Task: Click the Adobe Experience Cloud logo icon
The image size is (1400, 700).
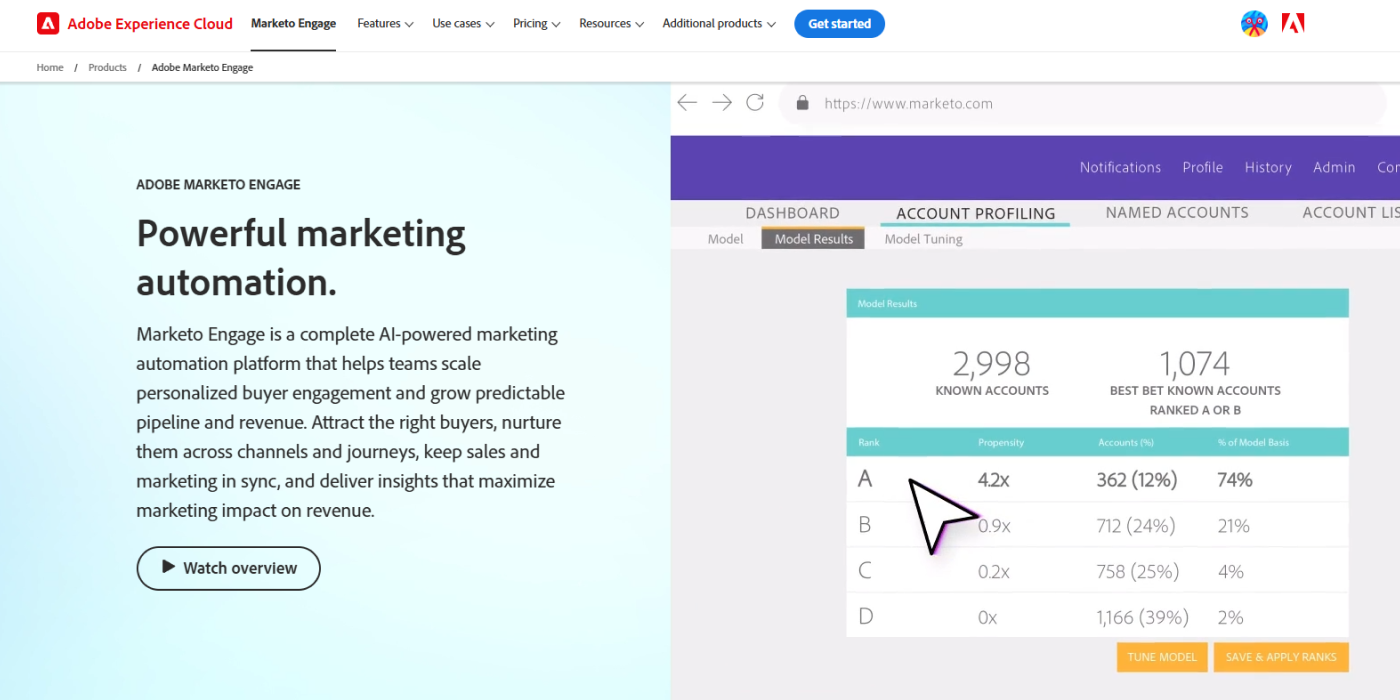Action: pyautogui.click(x=48, y=23)
